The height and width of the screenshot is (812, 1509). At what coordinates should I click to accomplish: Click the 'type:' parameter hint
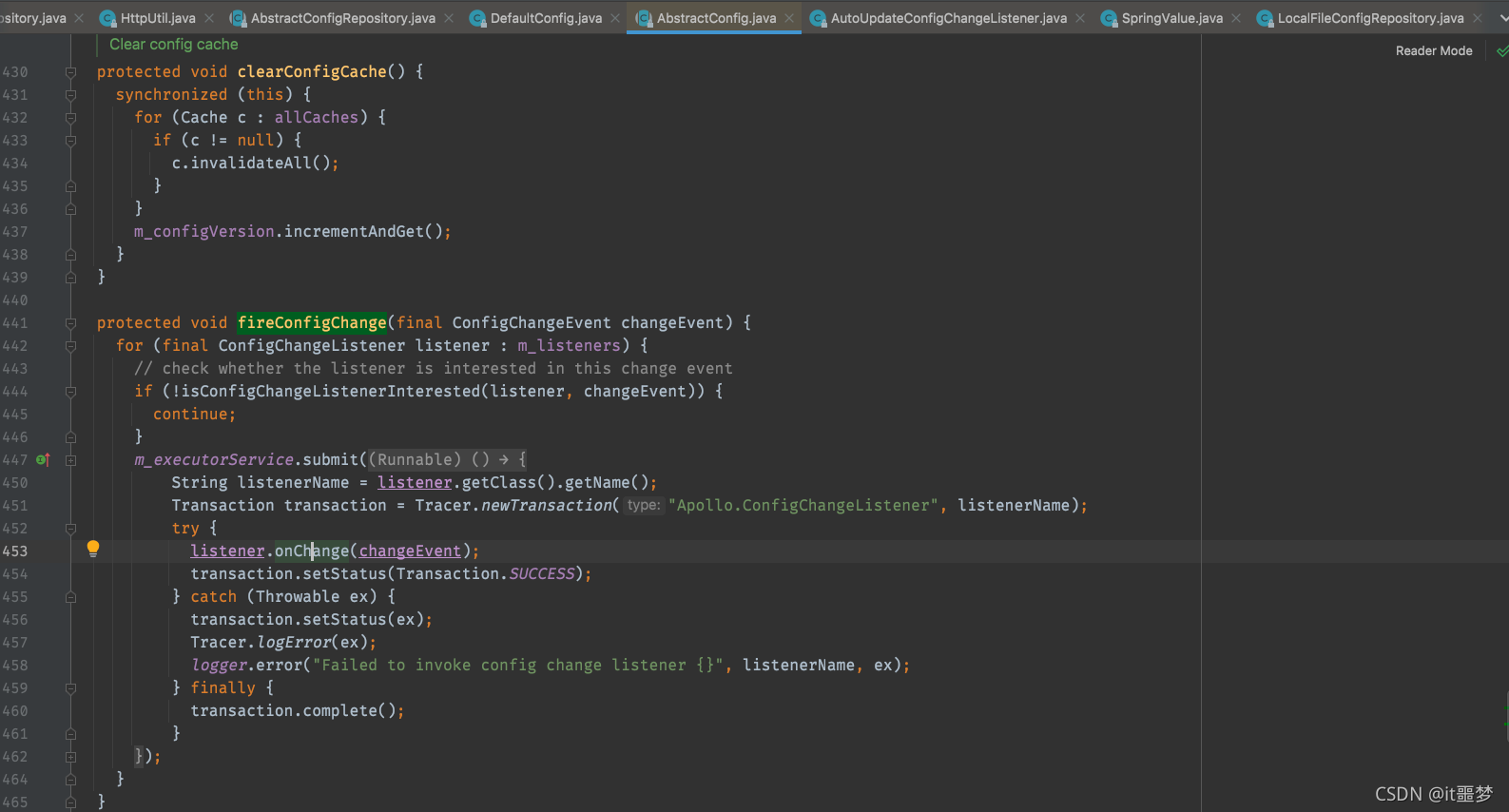click(644, 506)
